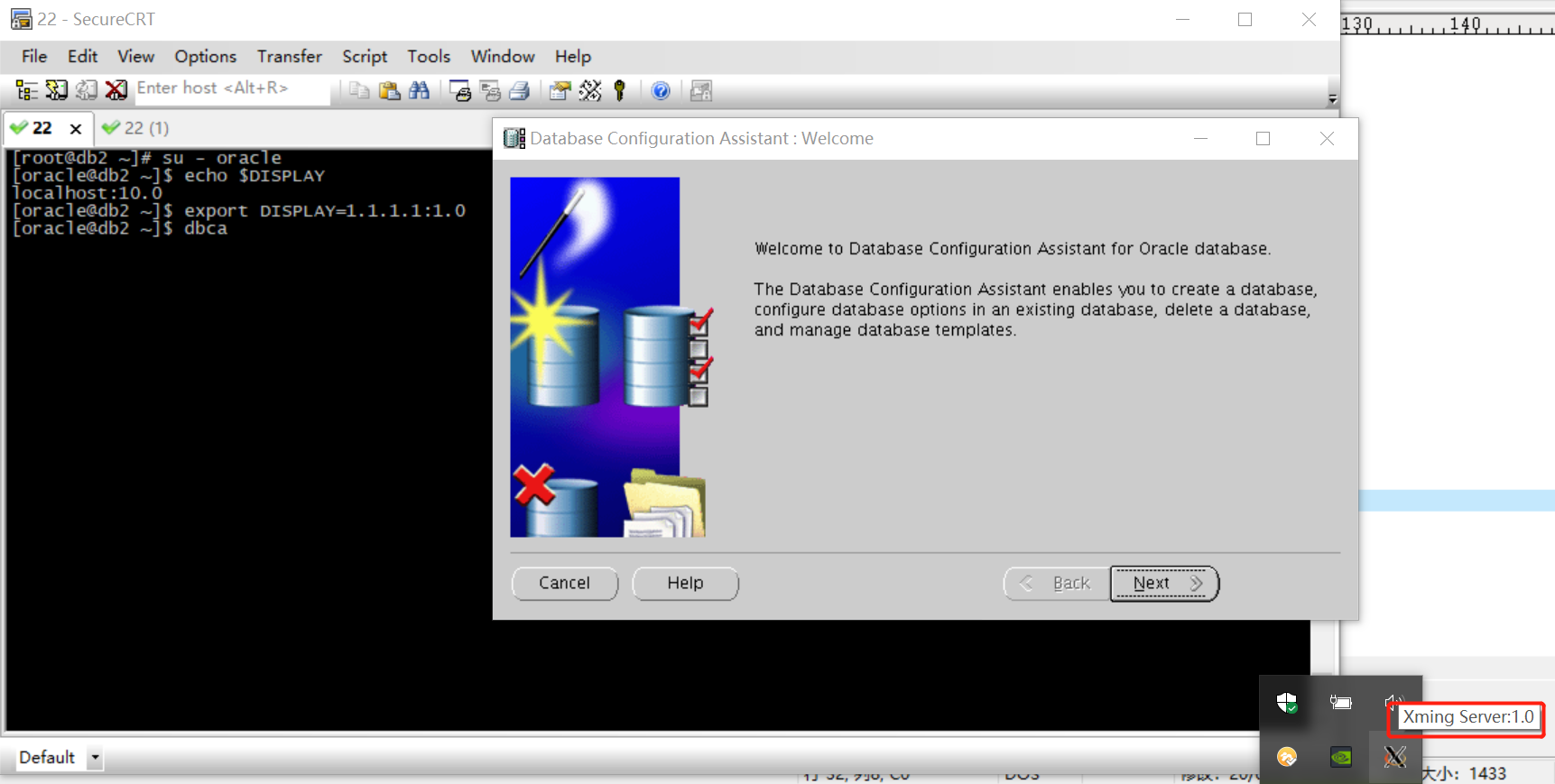Open the NVIDIA tray icon
This screenshot has width=1555, height=784.
pos(1341,756)
